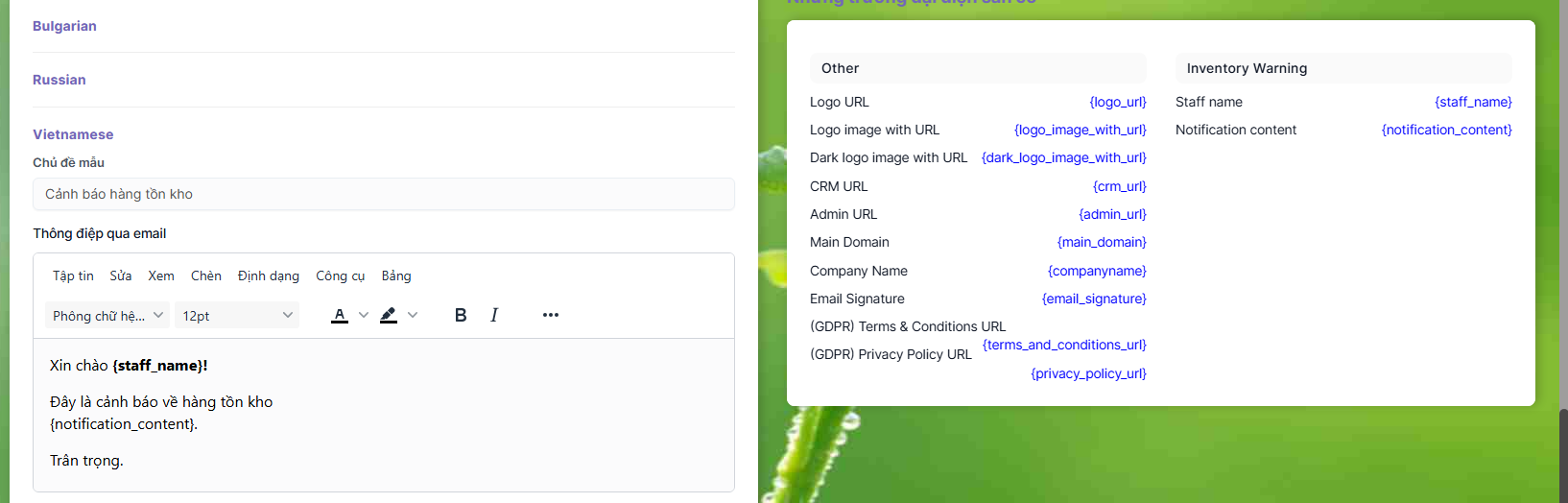Screen dimensions: 1568x503
Task: Click the text color icon
Action: (x=340, y=315)
